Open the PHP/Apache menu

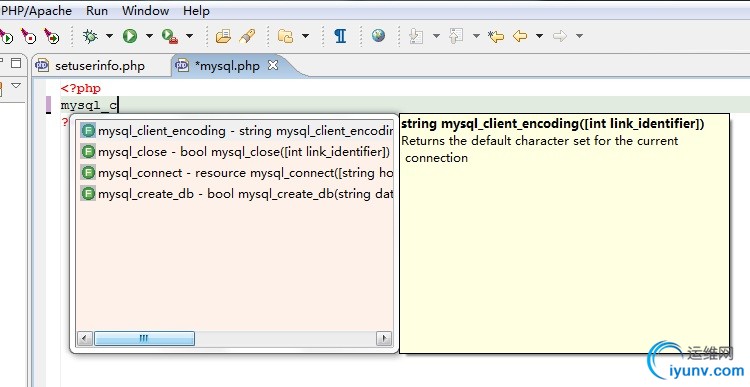[36, 11]
